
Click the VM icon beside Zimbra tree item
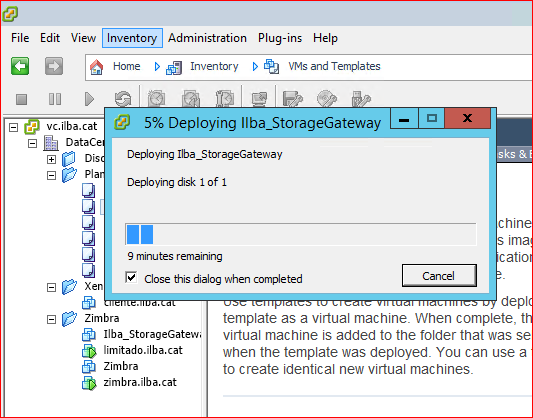pyautogui.click(x=89, y=367)
